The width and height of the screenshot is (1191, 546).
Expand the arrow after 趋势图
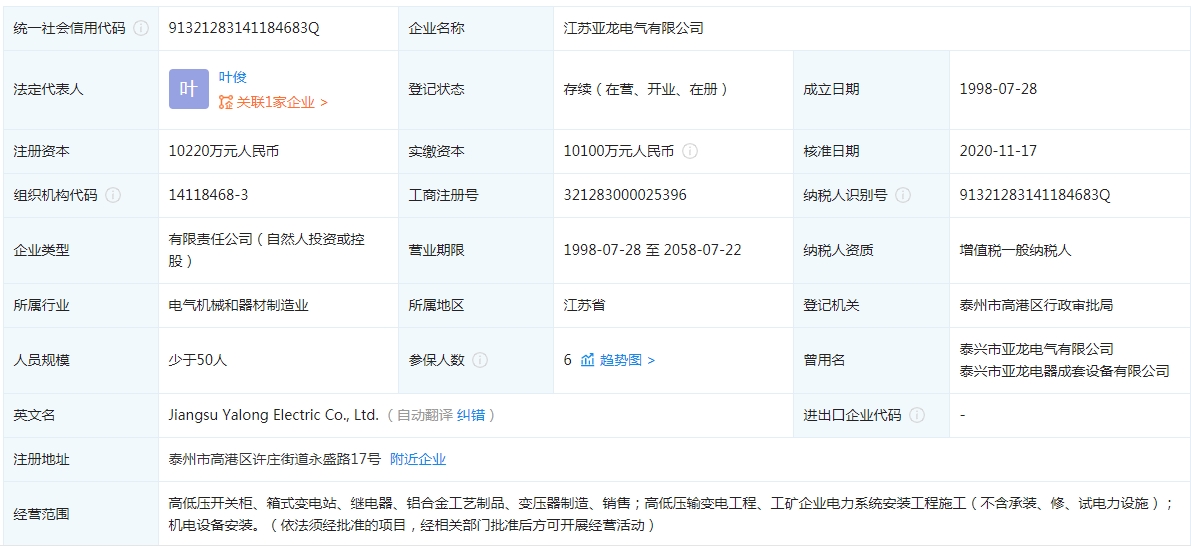pyautogui.click(x=652, y=360)
